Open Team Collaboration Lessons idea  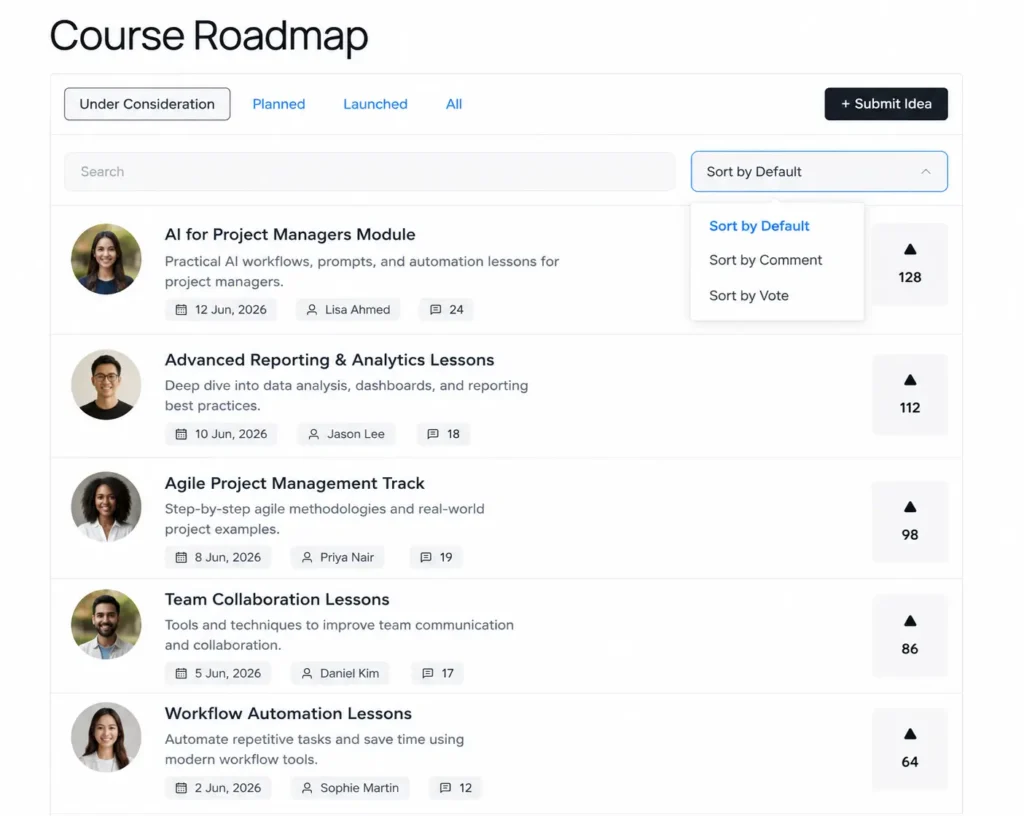277,599
